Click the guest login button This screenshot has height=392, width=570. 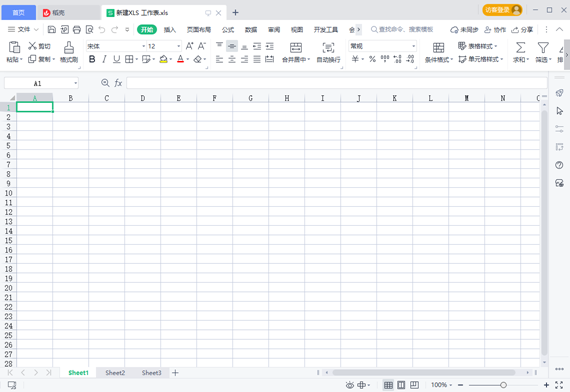502,10
